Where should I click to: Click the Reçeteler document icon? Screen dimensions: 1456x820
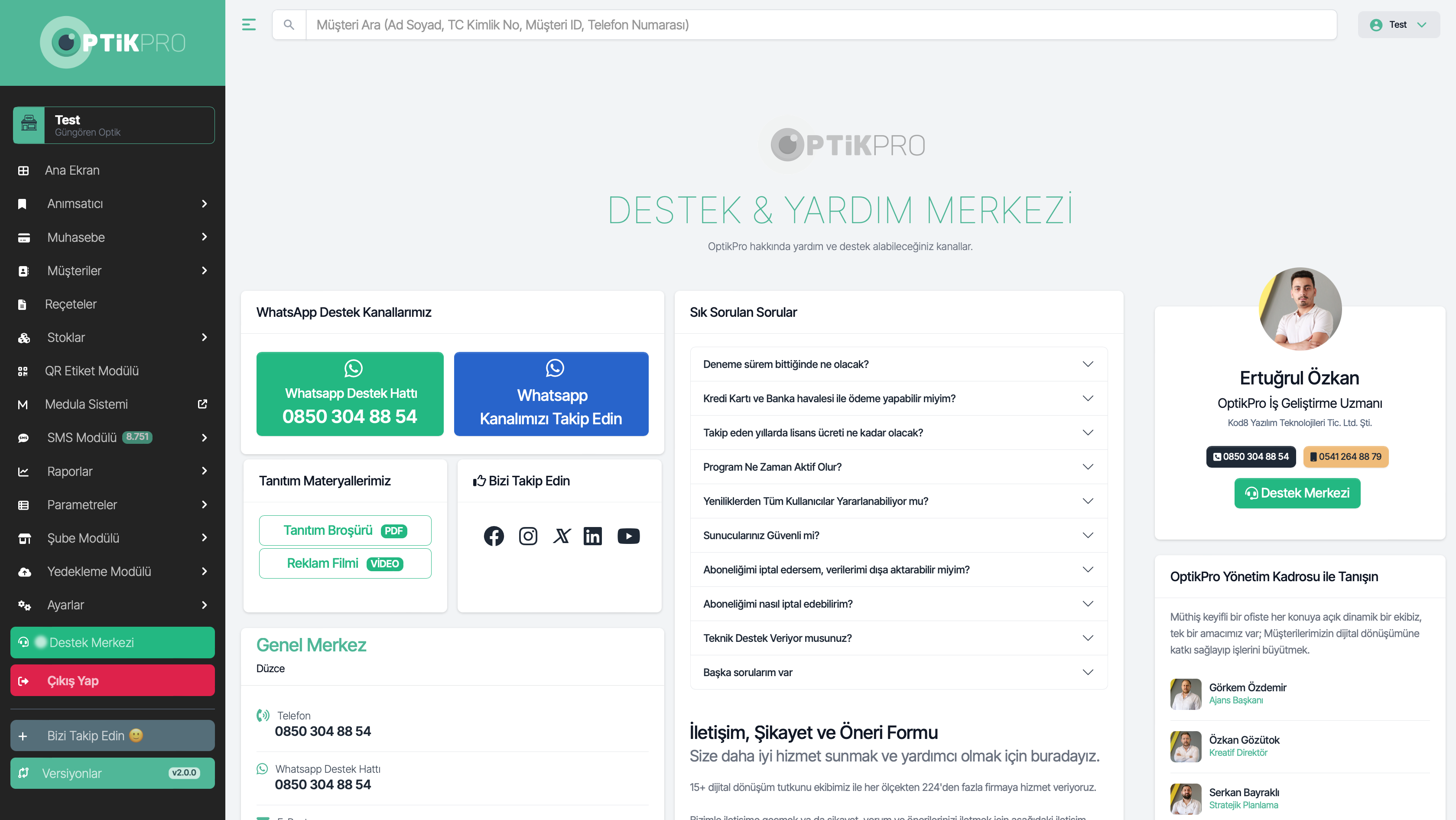22,305
